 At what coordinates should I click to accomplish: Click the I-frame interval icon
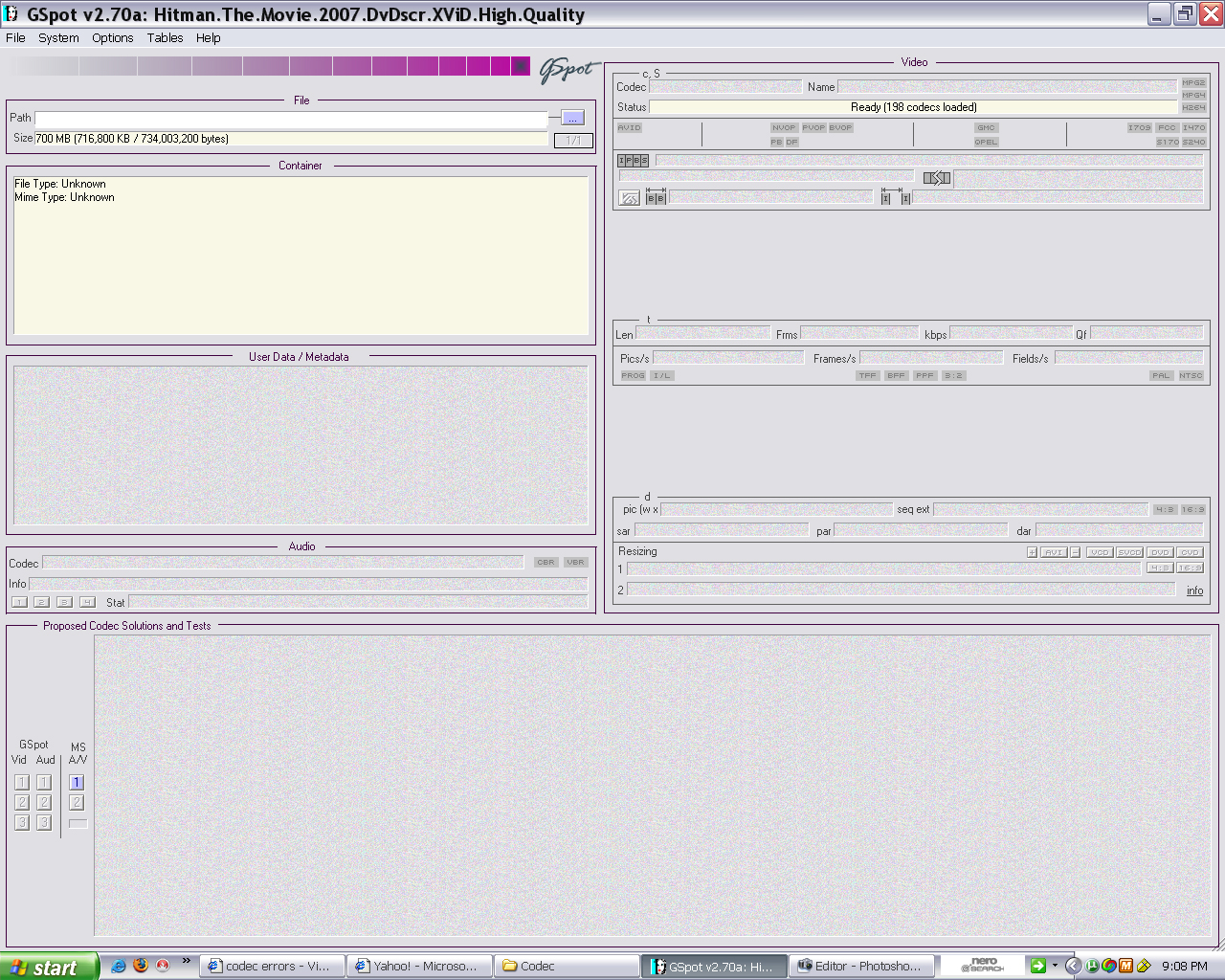pos(895,197)
